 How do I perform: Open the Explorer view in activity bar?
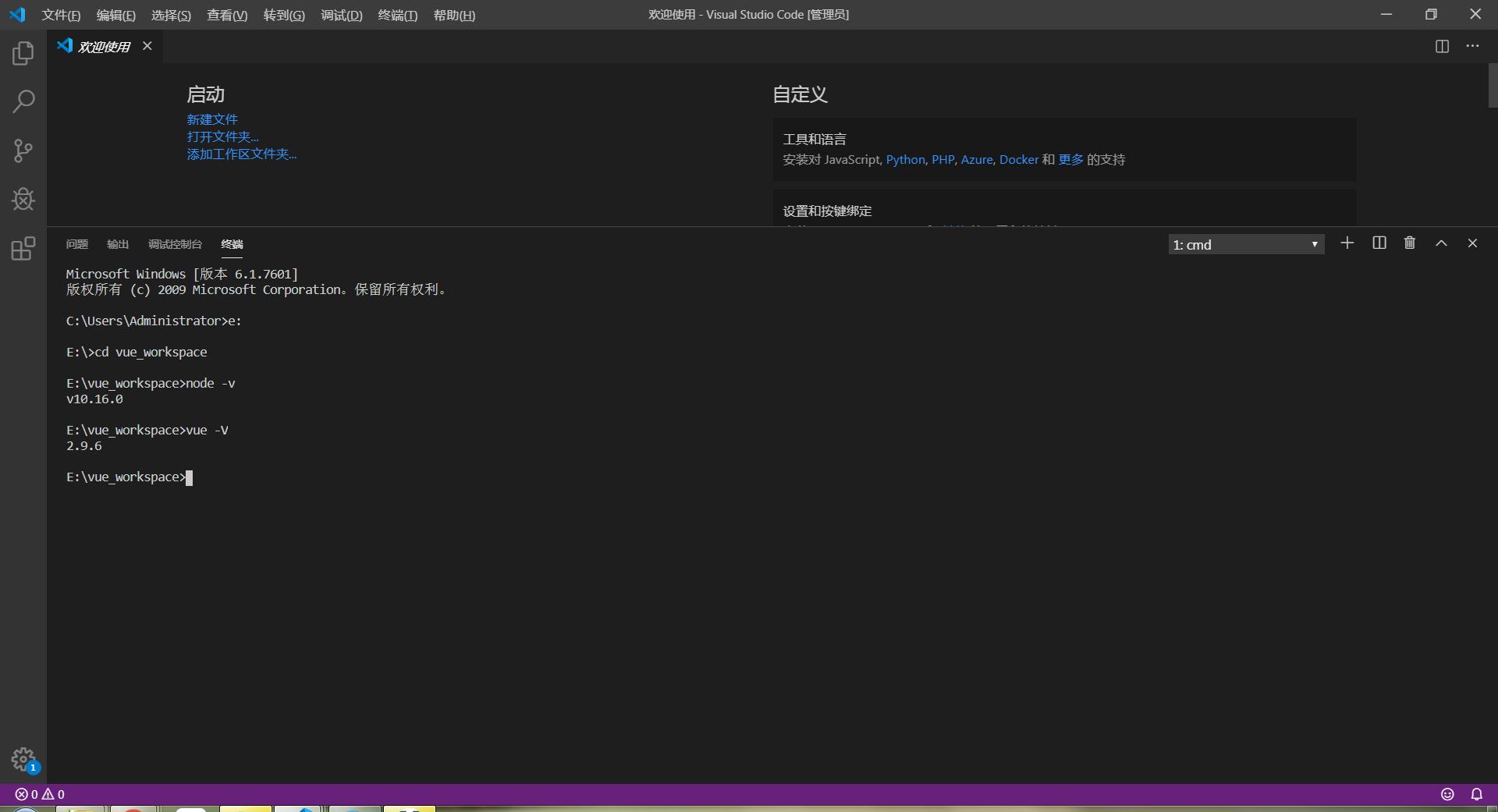coord(23,53)
